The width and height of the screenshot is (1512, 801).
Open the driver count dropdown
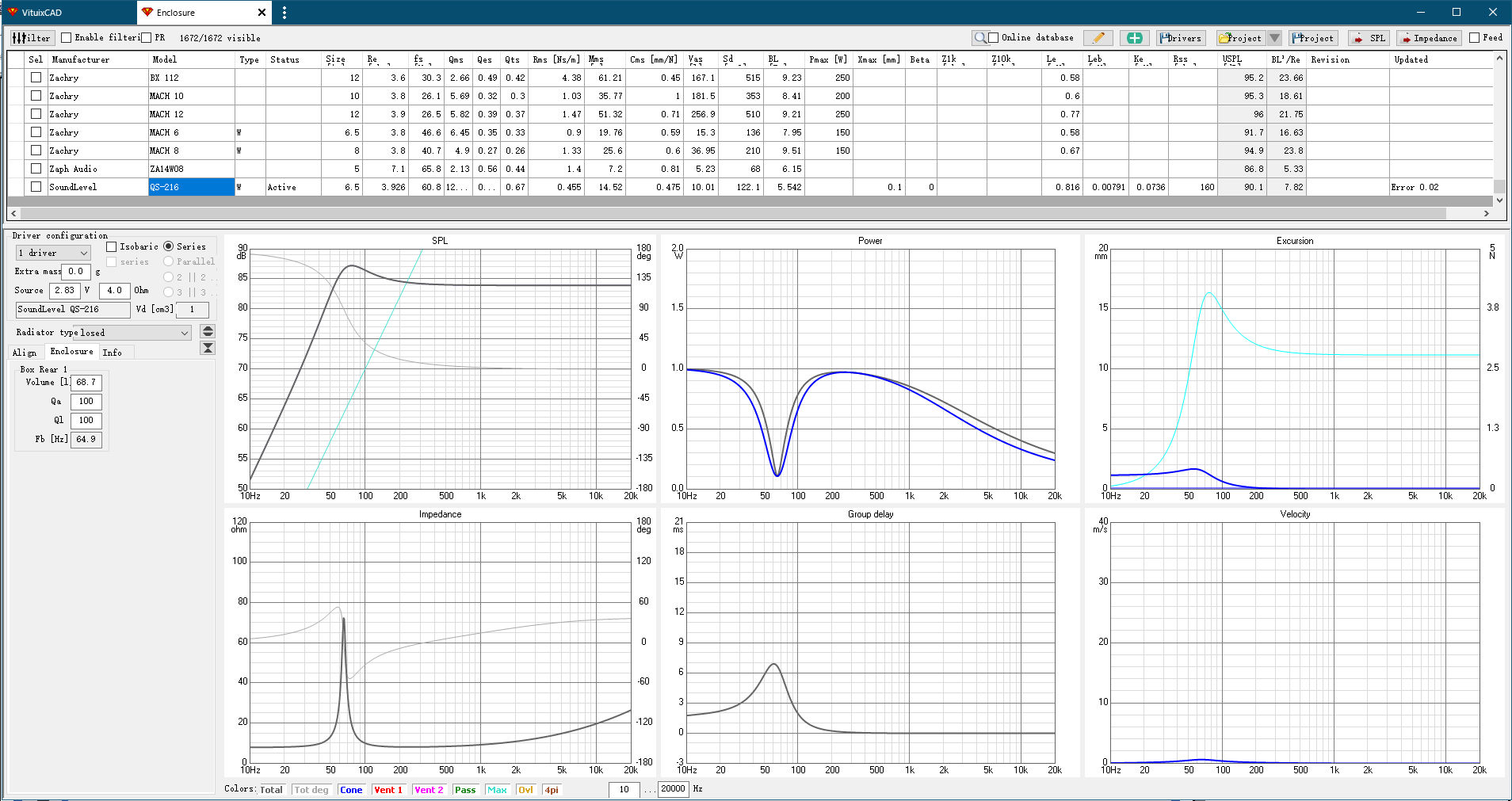click(x=53, y=253)
